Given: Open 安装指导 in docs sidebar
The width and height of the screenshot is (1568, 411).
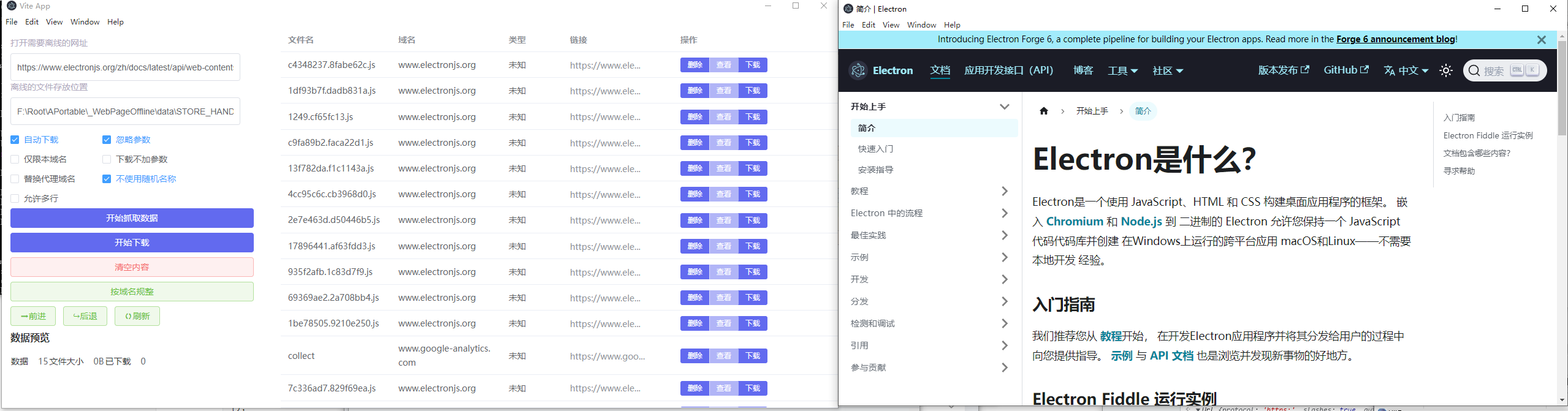Looking at the screenshot, I should [x=875, y=170].
